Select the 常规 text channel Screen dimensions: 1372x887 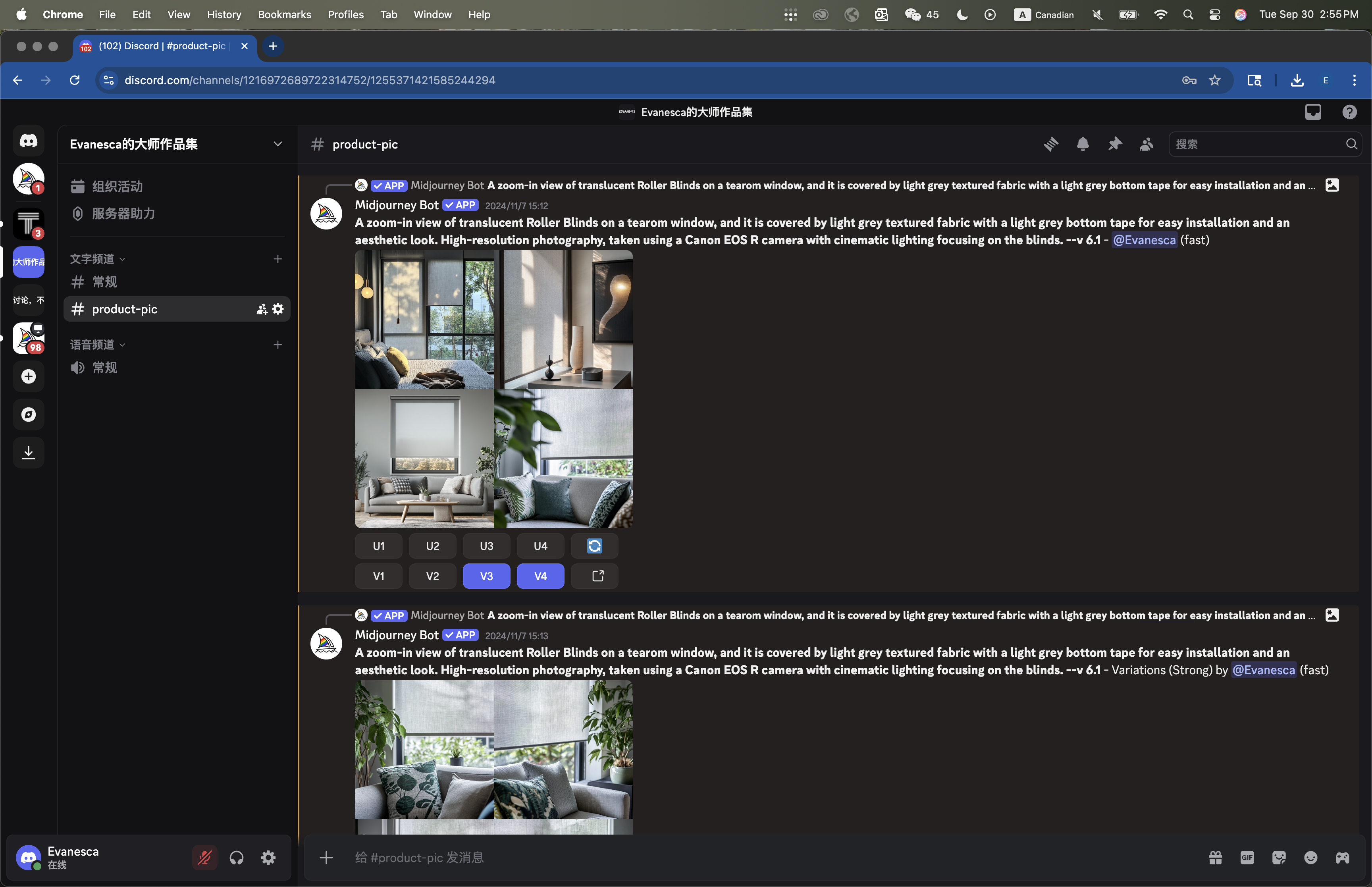[x=104, y=282]
